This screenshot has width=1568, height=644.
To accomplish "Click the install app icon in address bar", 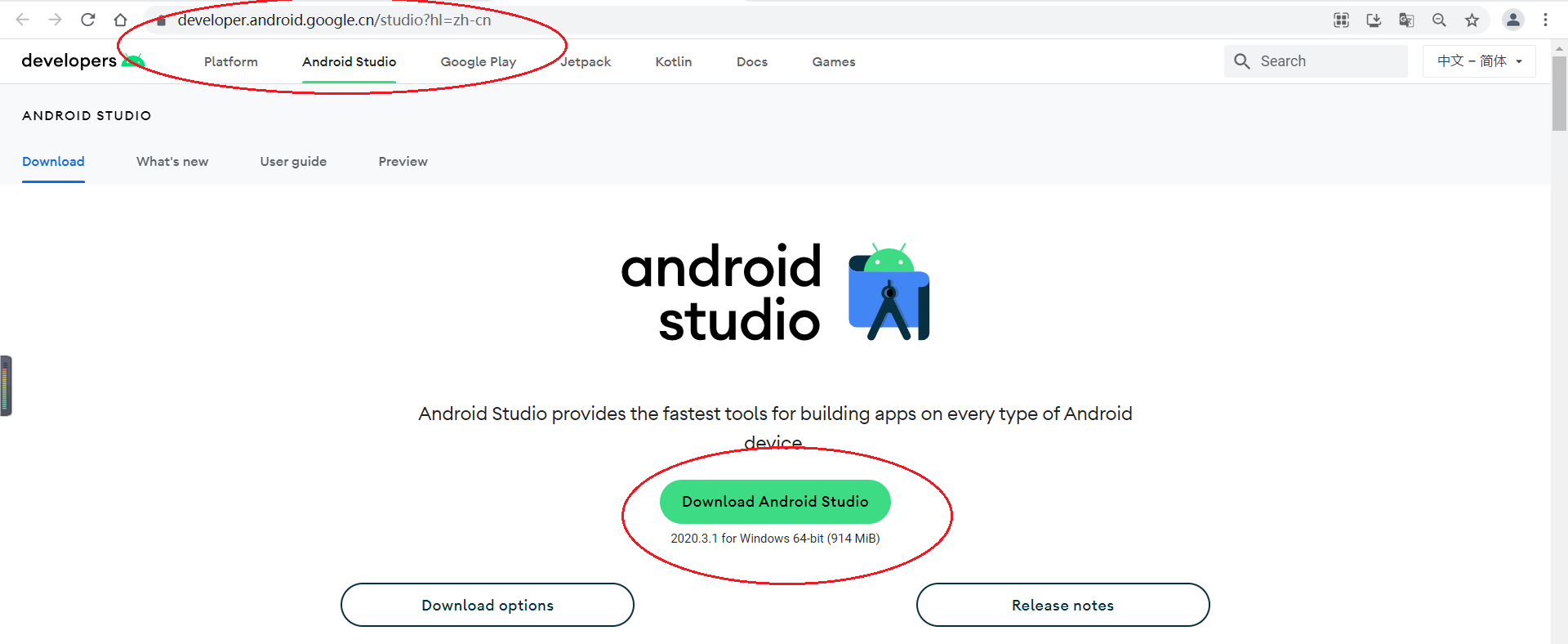I will [1374, 20].
